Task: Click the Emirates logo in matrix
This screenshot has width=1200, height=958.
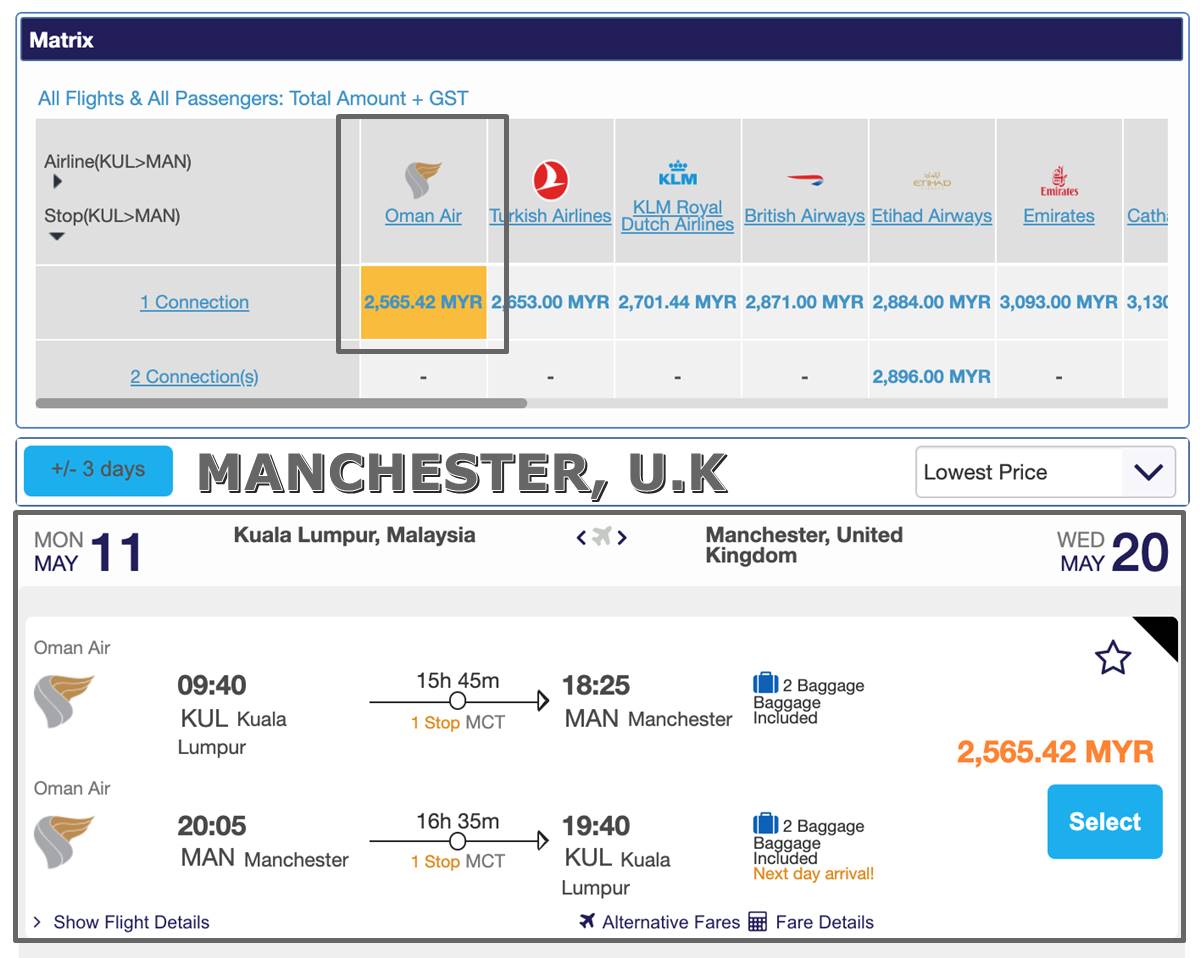Action: (x=1059, y=181)
